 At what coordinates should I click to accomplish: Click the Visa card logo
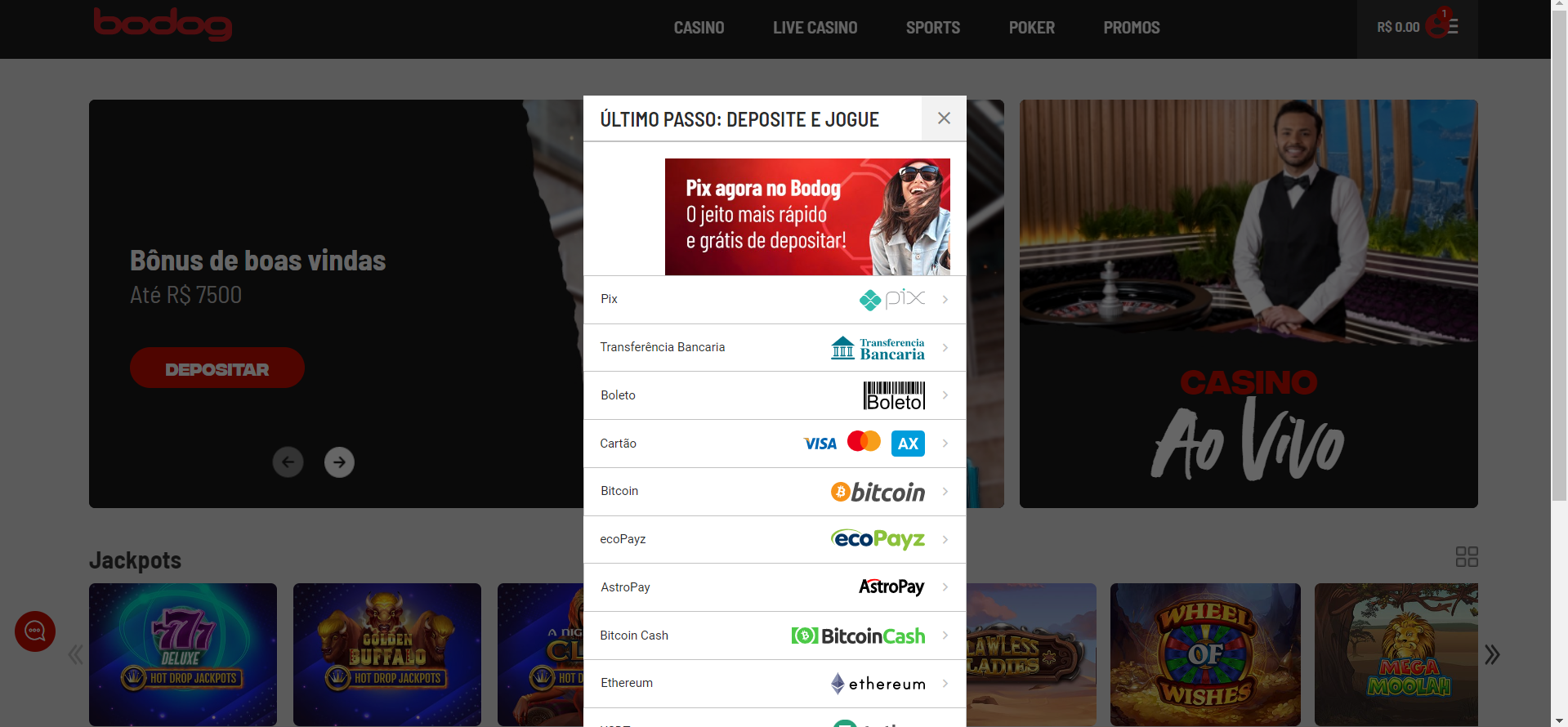(x=820, y=444)
